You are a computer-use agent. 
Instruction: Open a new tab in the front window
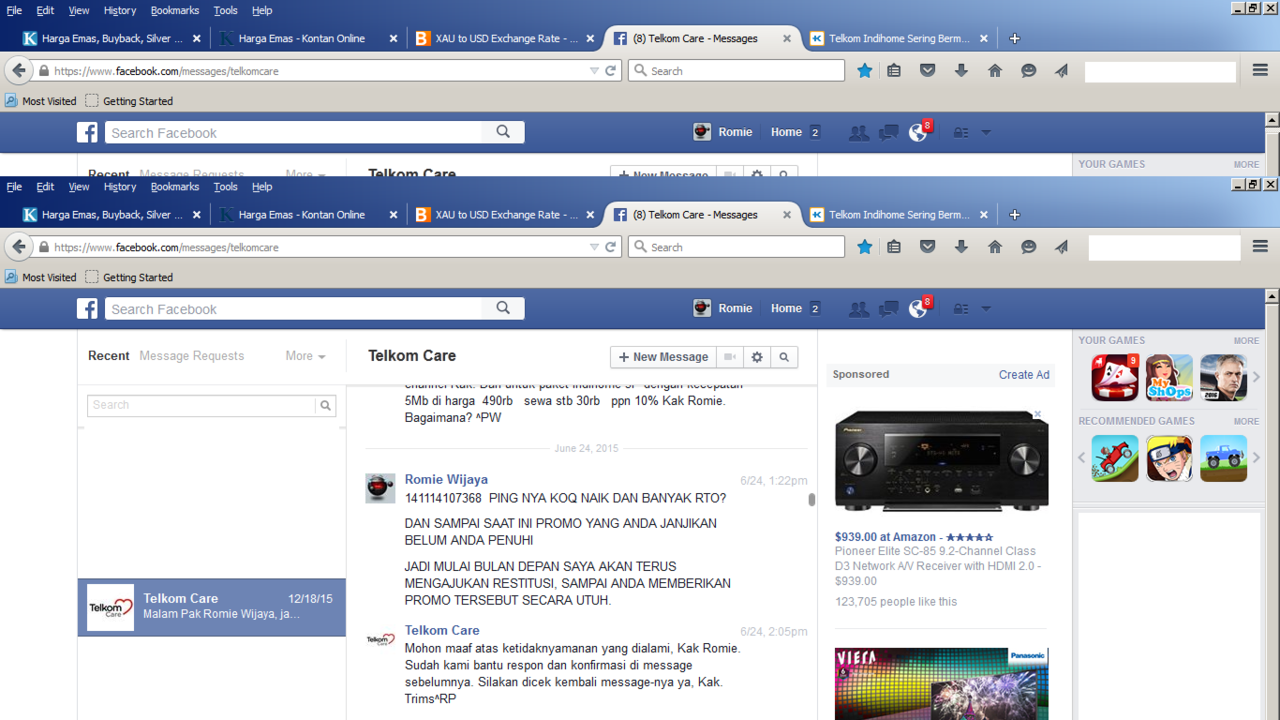coord(1014,215)
